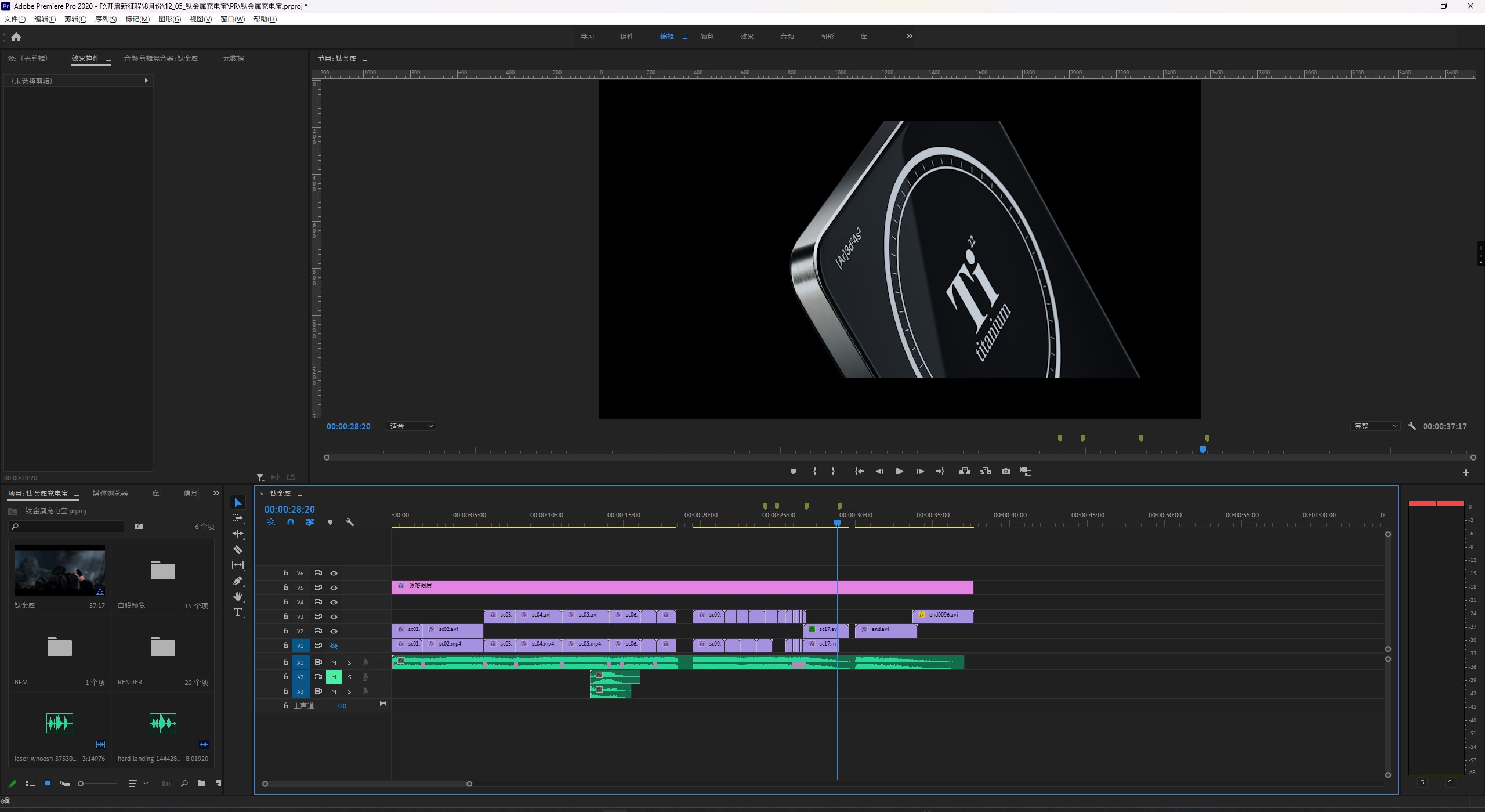Click the Mark In button
The width and height of the screenshot is (1485, 812).
(814, 472)
